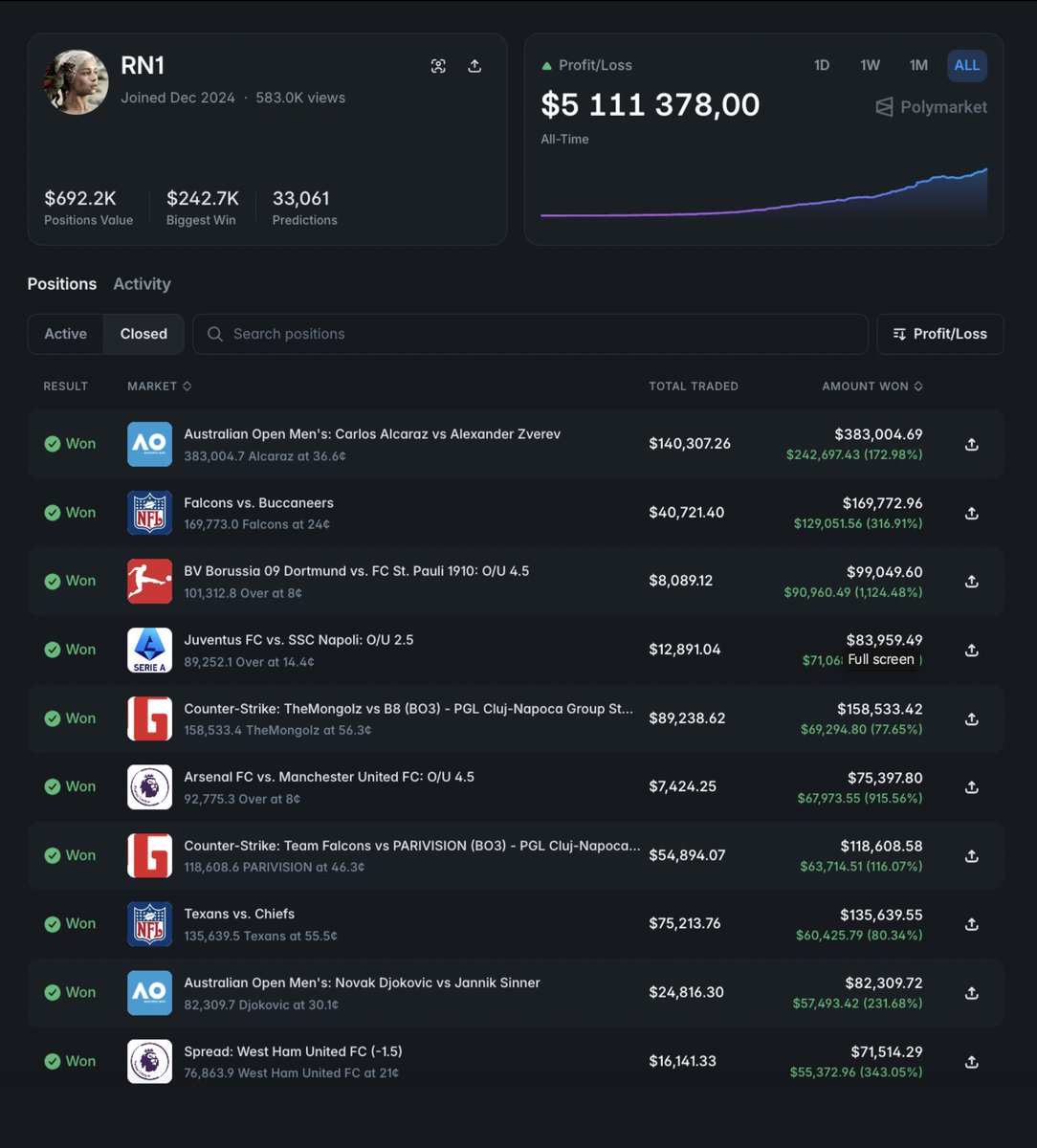Viewport: 1037px width, 1148px height.
Task: Click total traded value $89,238.62
Action: pos(687,718)
